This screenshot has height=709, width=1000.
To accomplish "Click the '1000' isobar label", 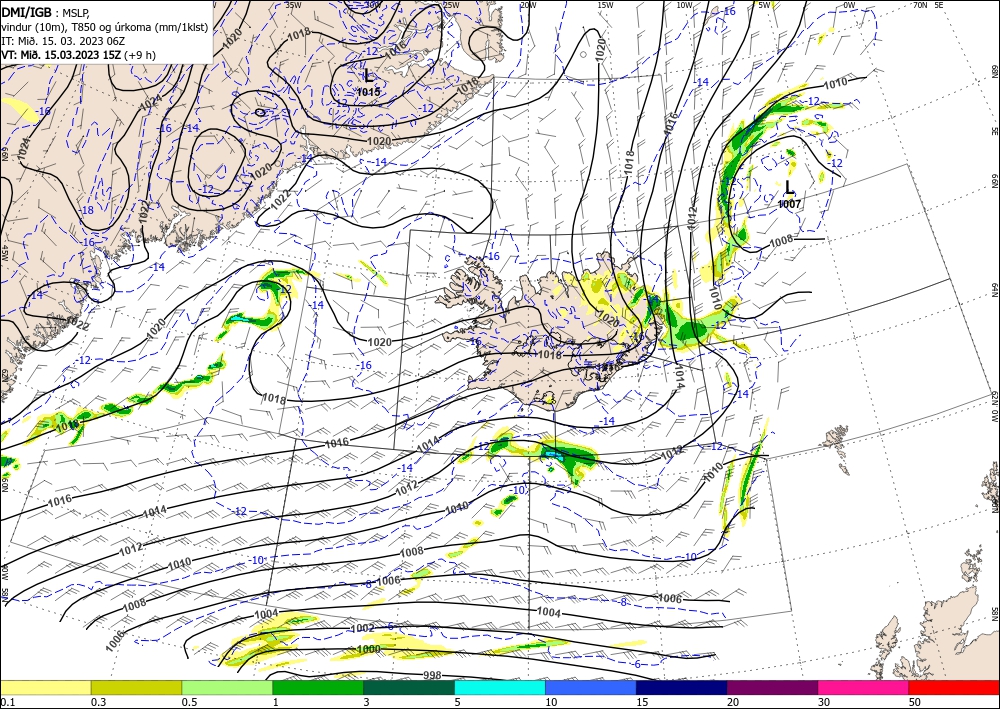I will [x=369, y=649].
